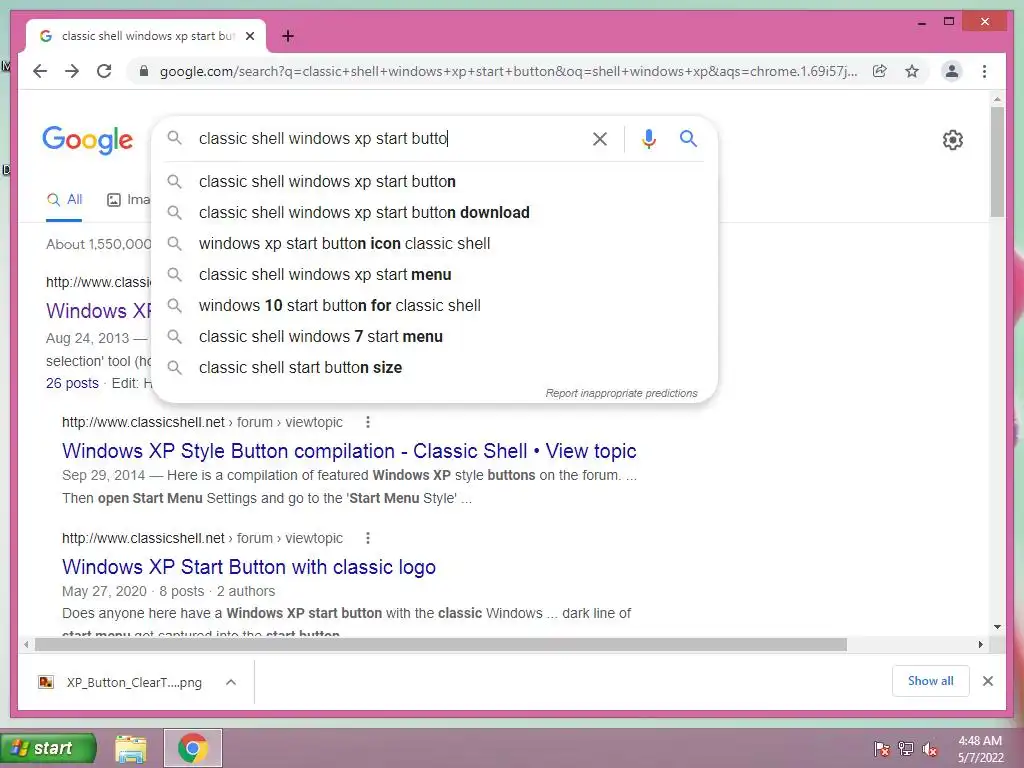Open the clock showing 4:48 AM

pos(980,749)
